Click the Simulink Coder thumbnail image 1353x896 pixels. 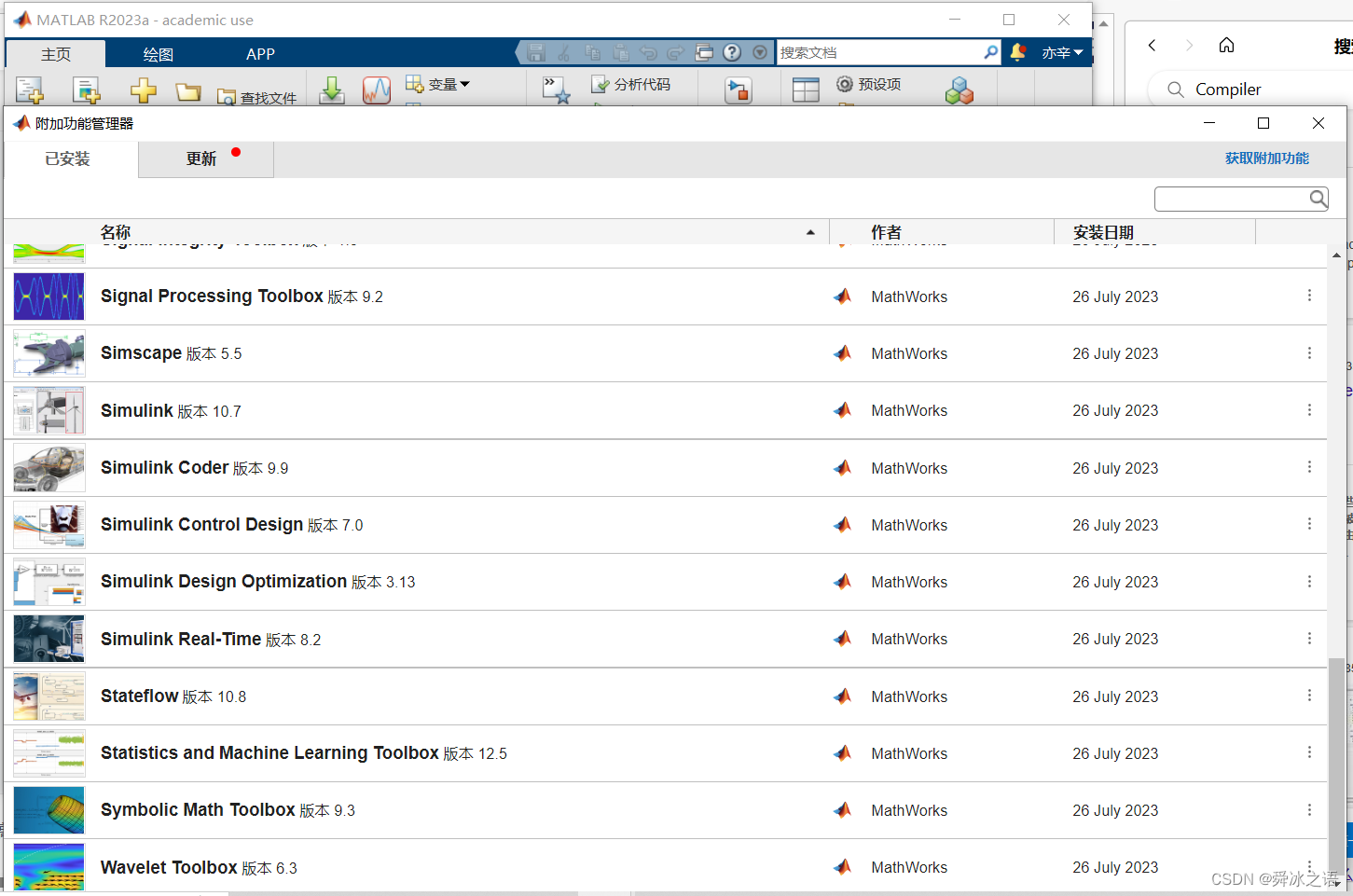tap(49, 468)
